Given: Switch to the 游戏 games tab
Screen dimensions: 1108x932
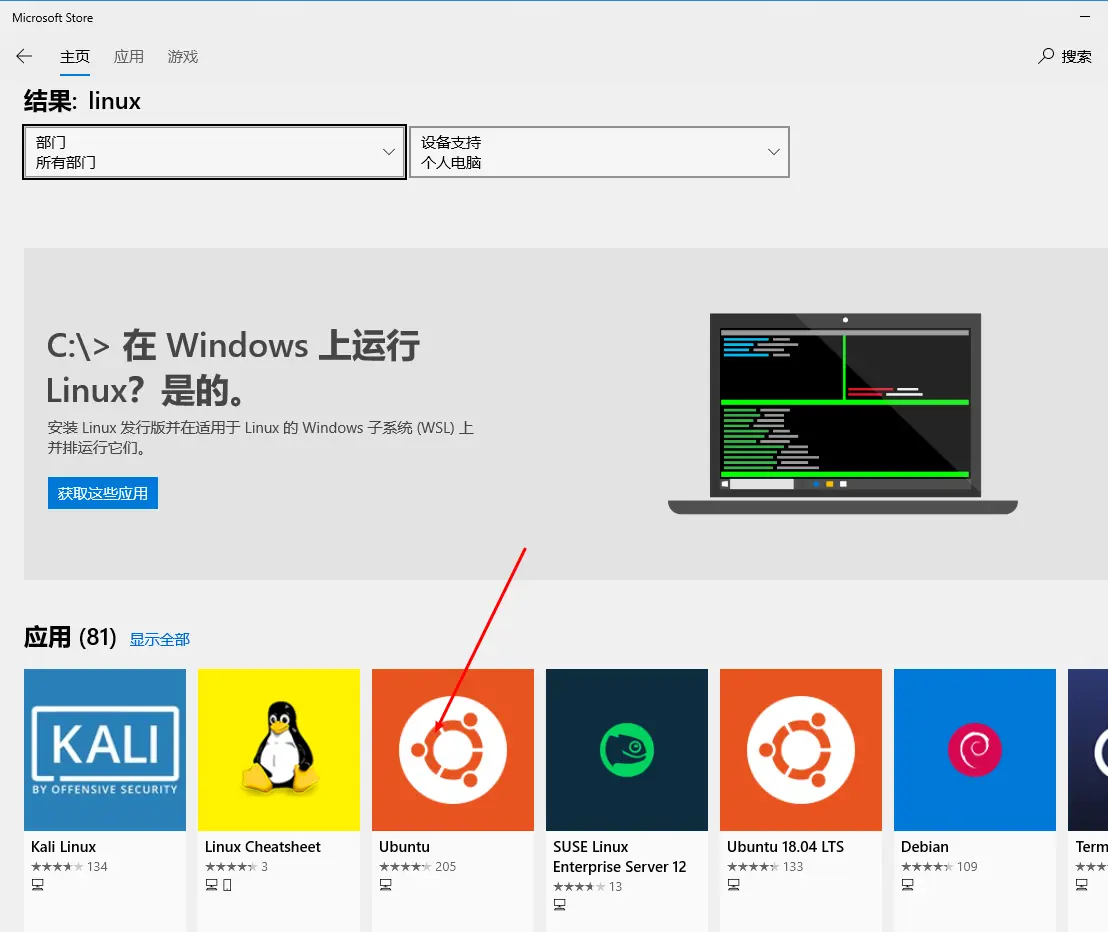Looking at the screenshot, I should point(183,57).
